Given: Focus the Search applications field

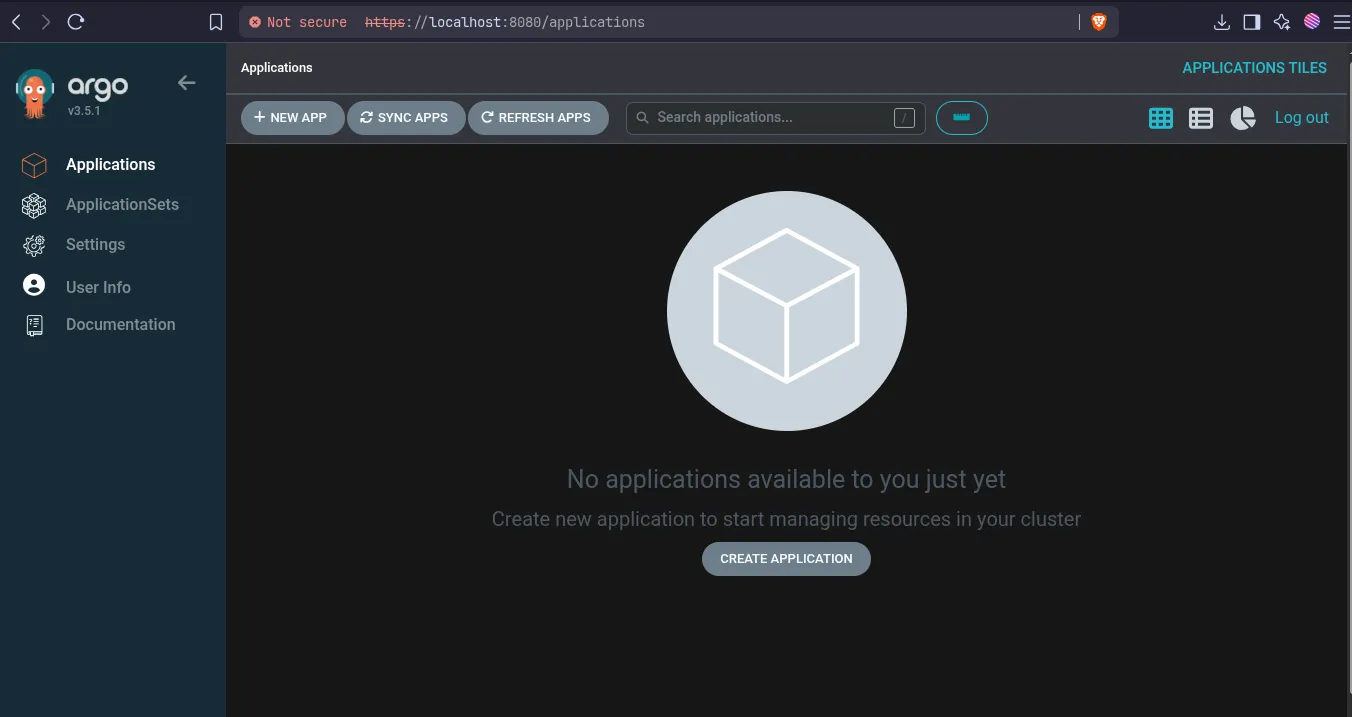Looking at the screenshot, I should click(x=775, y=118).
